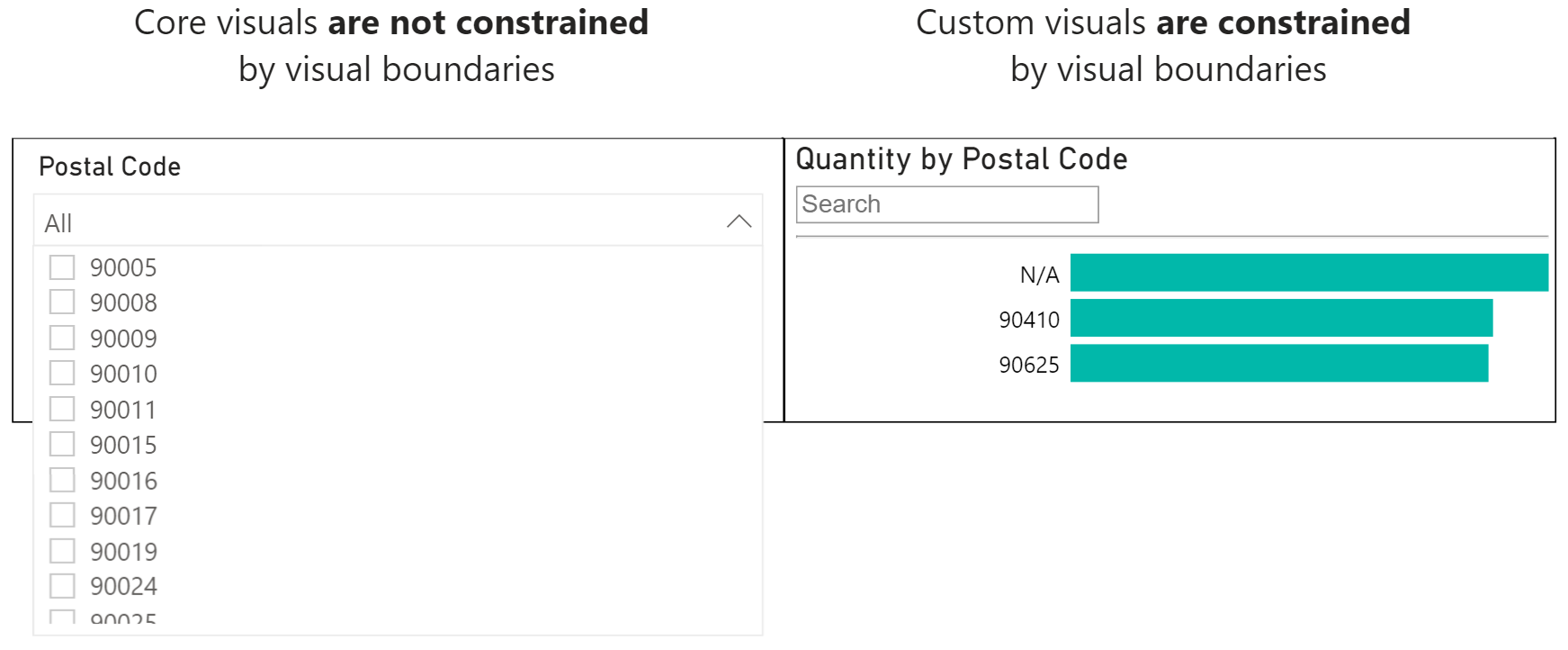This screenshot has height=650, width=1568.
Task: Select the N/A bar in chart
Action: [x=1308, y=273]
